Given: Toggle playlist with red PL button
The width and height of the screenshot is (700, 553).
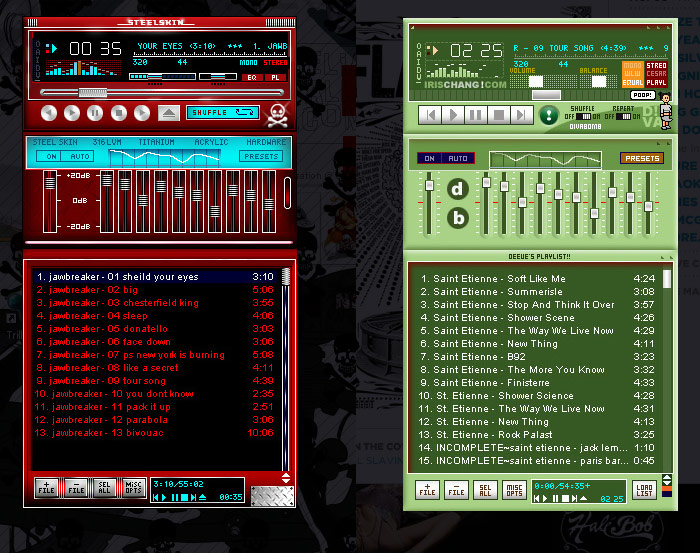Looking at the screenshot, I should [275, 77].
